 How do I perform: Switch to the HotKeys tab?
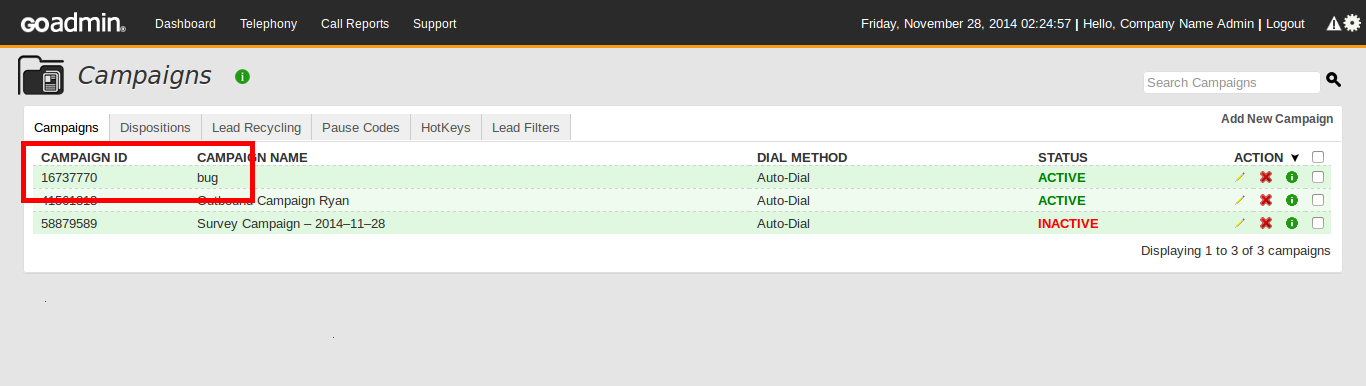(445, 127)
